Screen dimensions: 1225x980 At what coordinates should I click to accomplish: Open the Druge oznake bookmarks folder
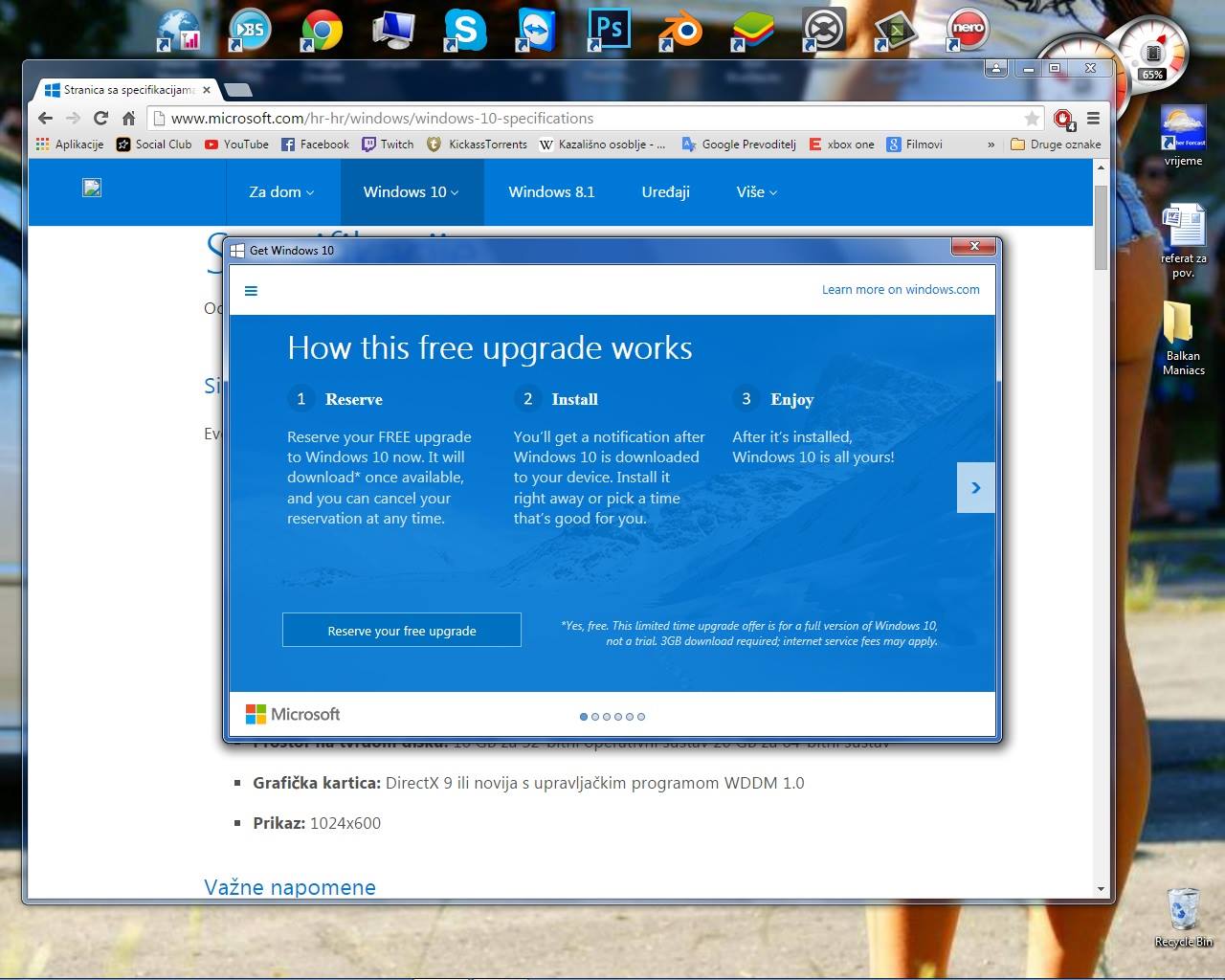point(1056,145)
